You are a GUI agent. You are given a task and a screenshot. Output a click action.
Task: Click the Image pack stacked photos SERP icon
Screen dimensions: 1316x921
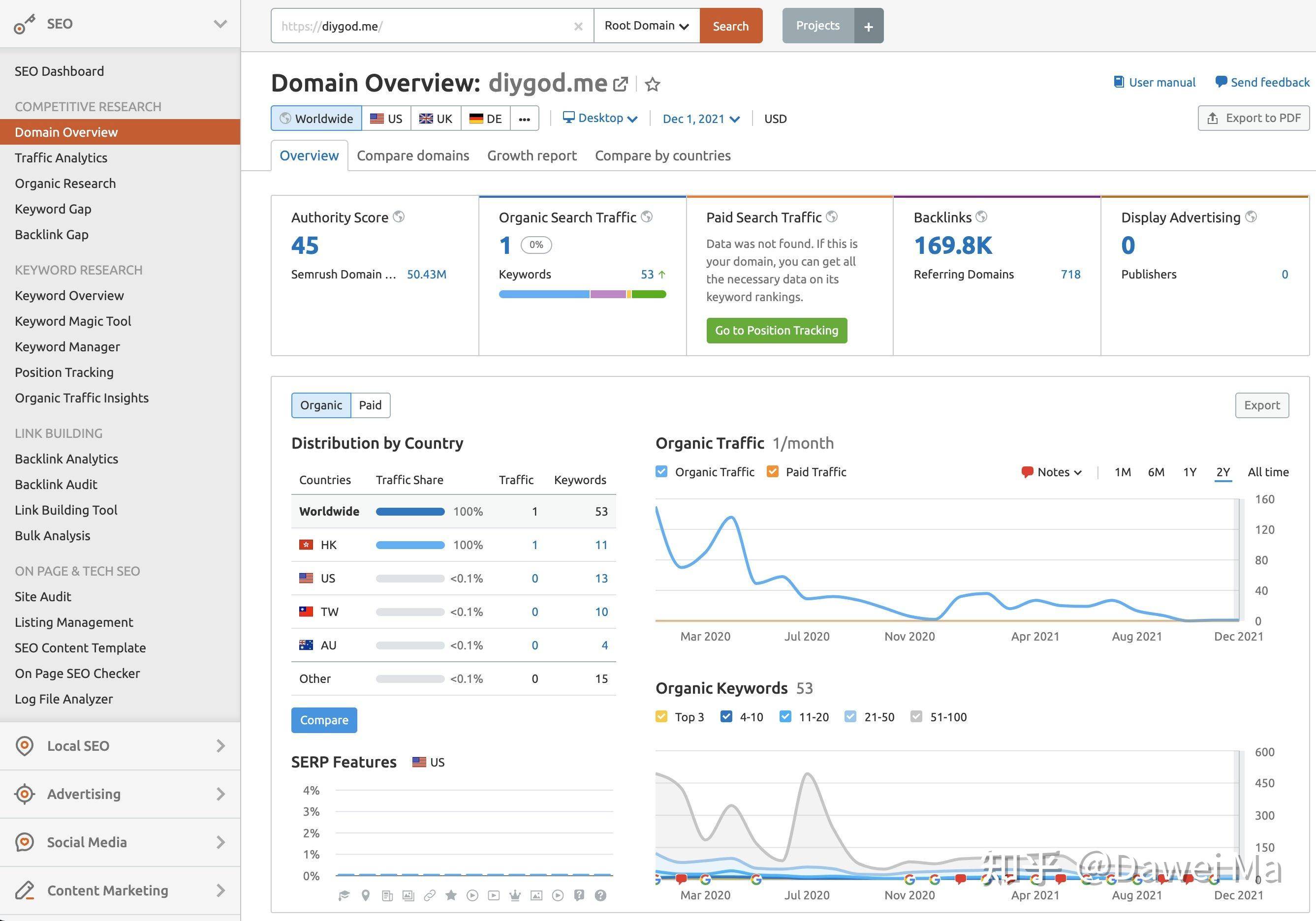pyautogui.click(x=408, y=895)
